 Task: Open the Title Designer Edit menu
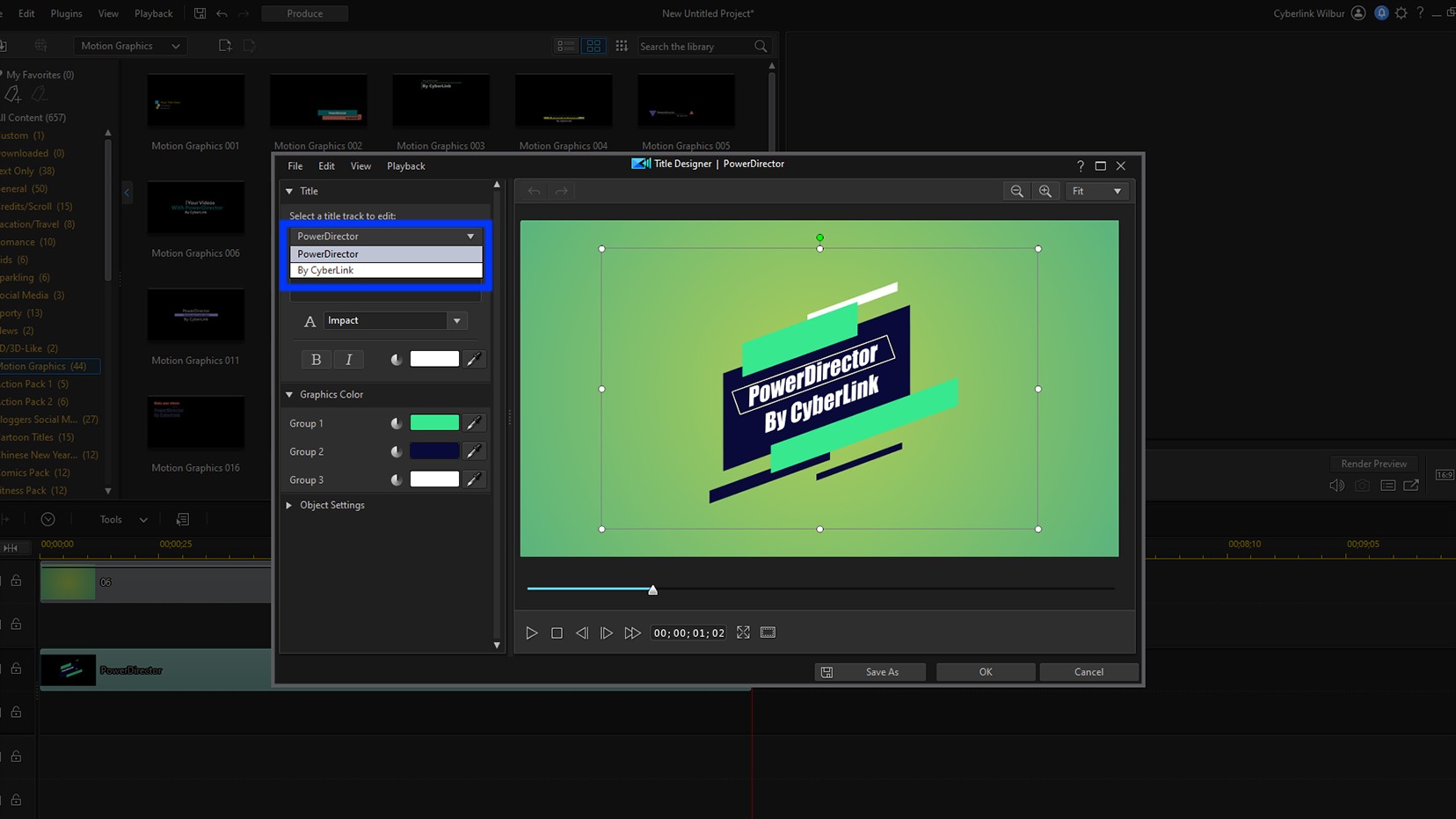click(x=326, y=165)
